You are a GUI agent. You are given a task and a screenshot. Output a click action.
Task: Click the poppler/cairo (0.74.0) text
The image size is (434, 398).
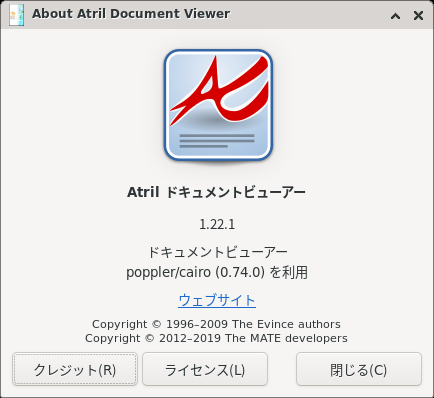(195, 272)
